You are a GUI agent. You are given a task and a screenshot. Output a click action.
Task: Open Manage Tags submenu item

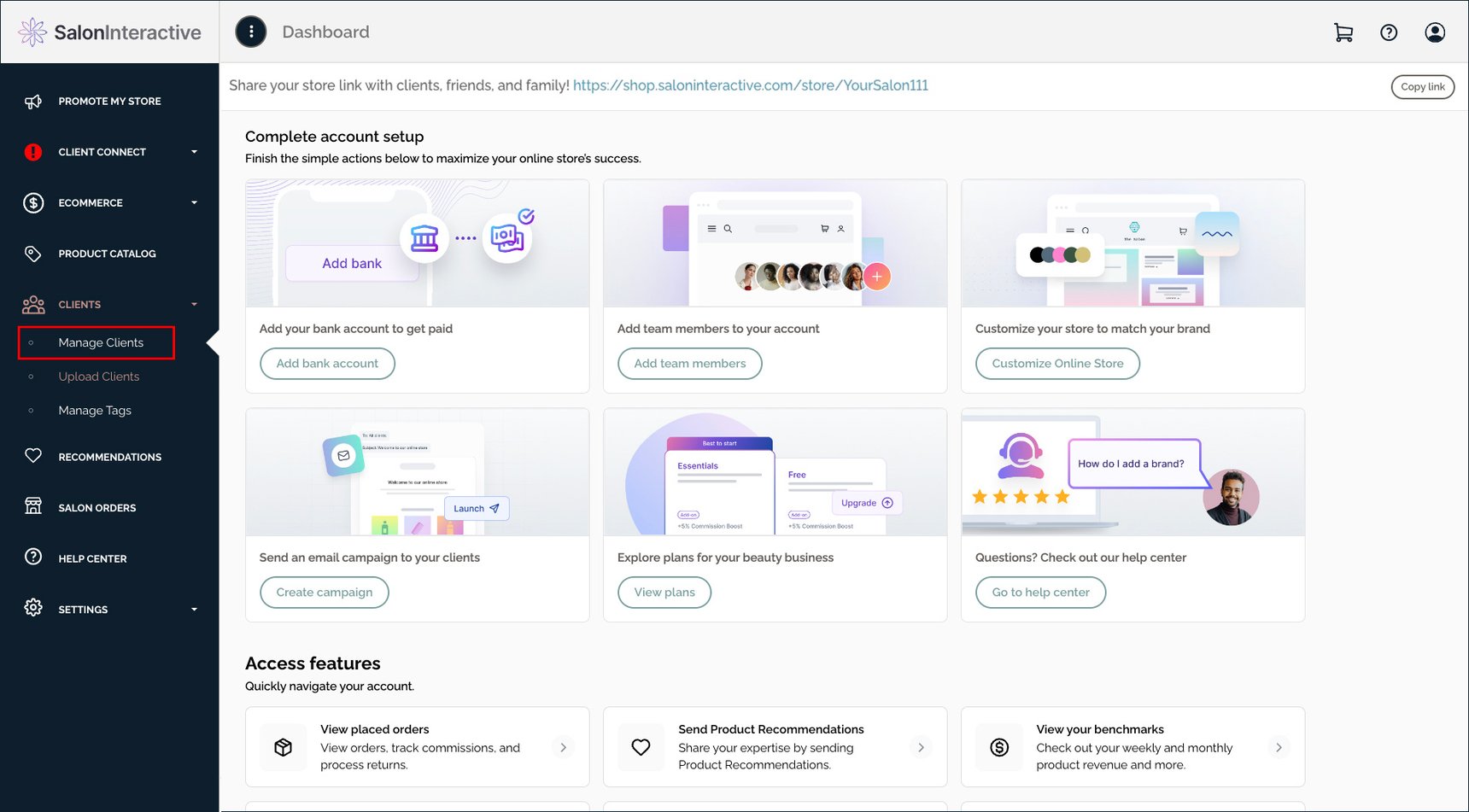95,411
